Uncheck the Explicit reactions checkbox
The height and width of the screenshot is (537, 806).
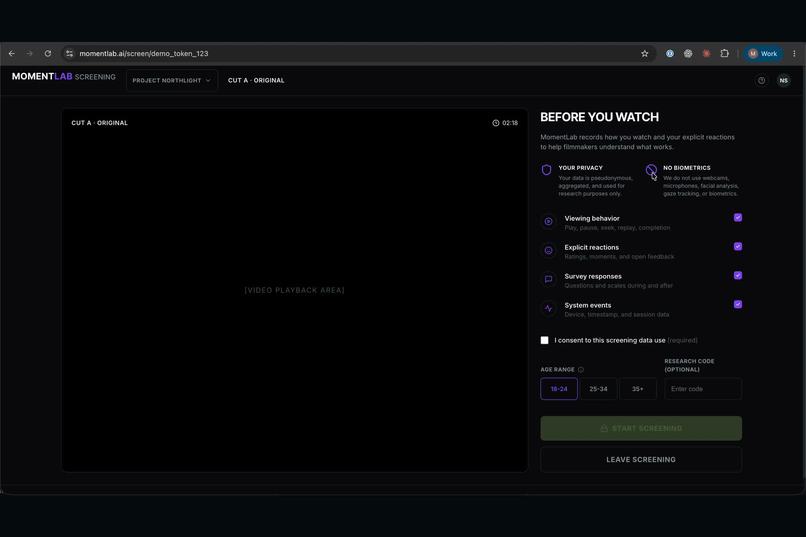(x=738, y=246)
